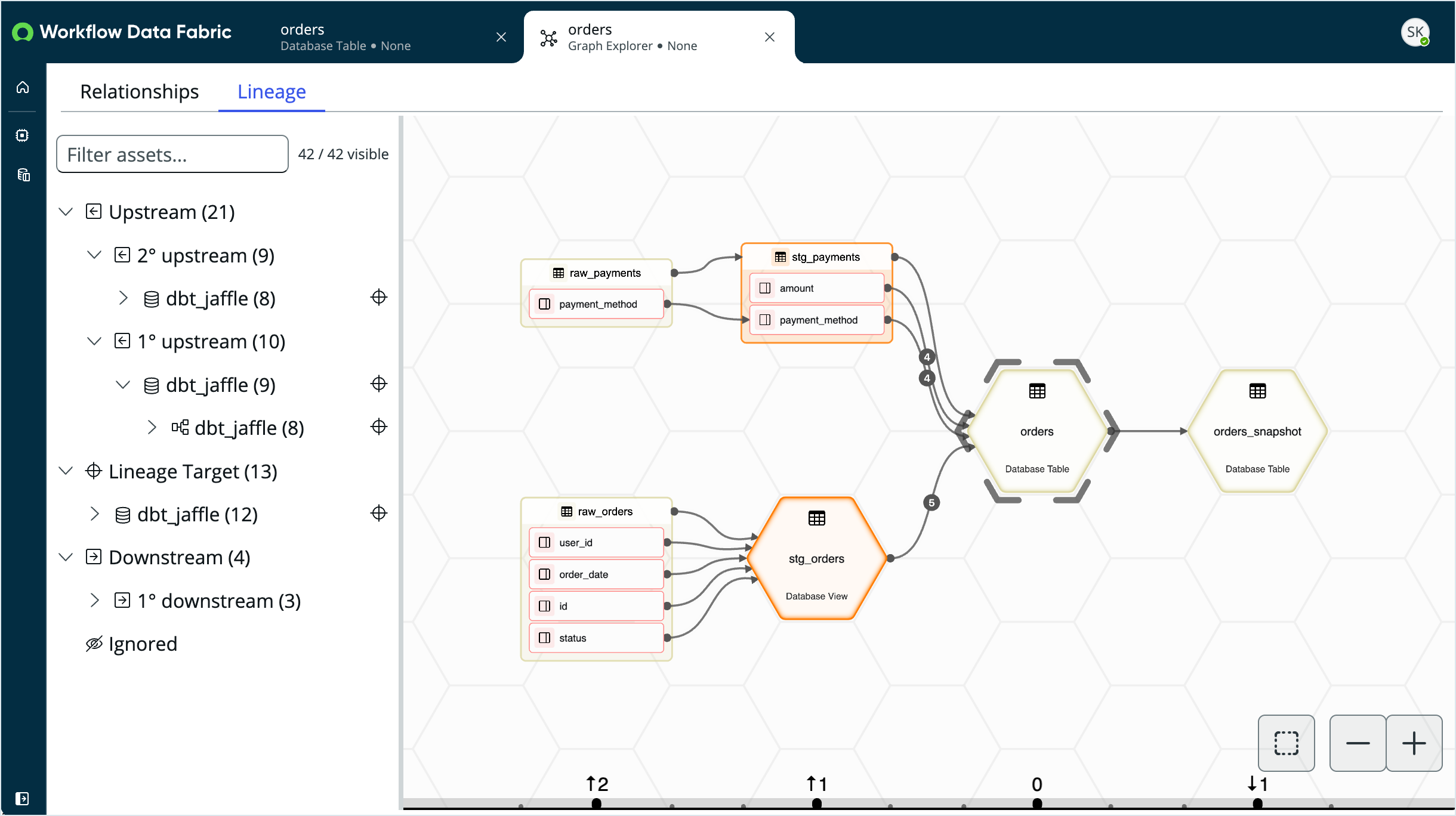Click the edge count badge 5
The width and height of the screenshot is (1456, 816).
coord(931,503)
